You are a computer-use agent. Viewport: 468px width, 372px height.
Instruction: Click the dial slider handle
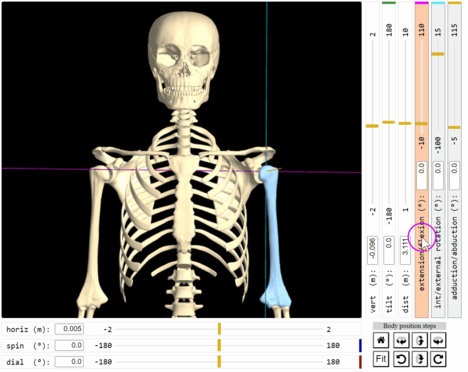coord(219,362)
